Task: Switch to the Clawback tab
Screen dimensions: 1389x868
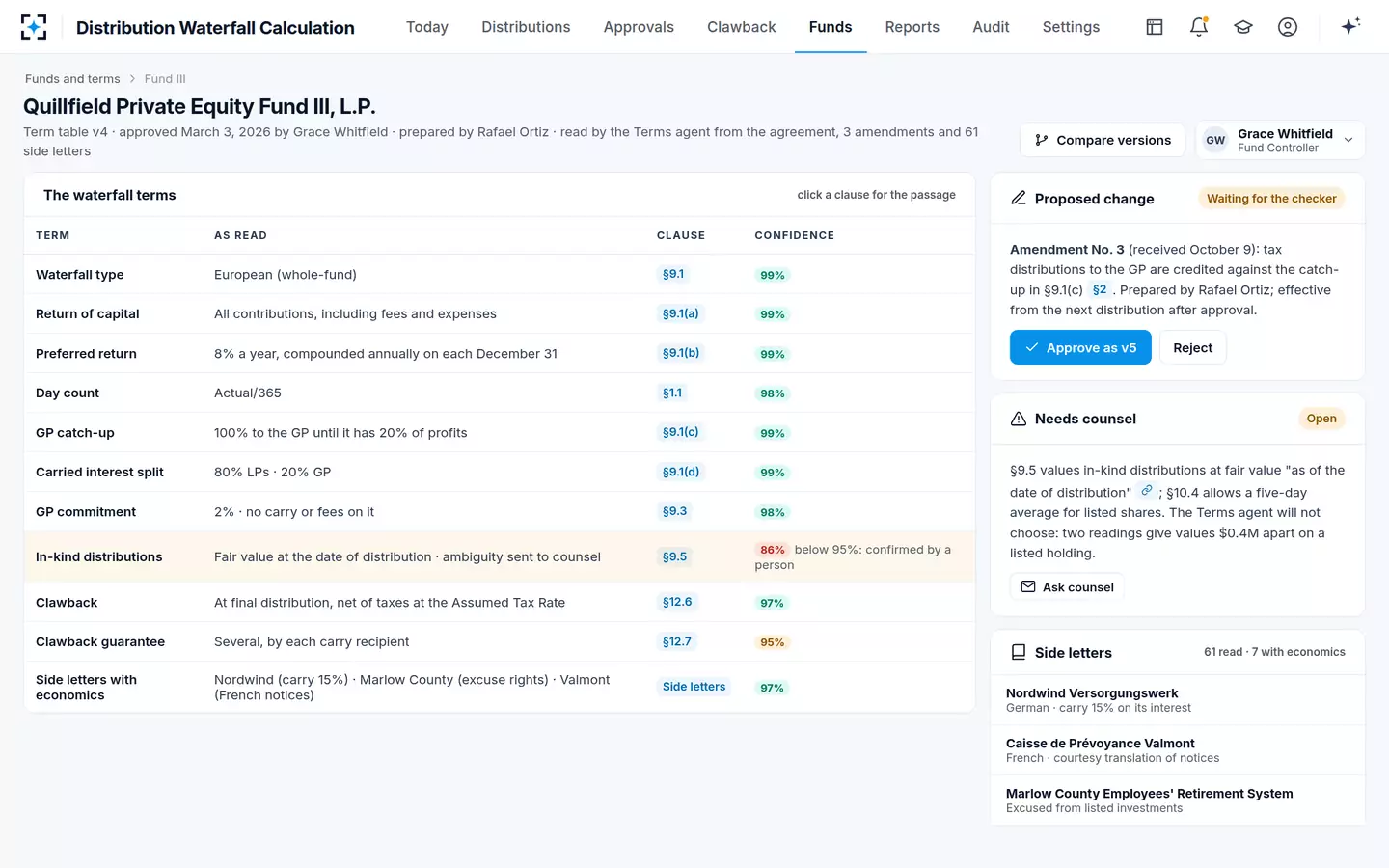Action: 741,27
